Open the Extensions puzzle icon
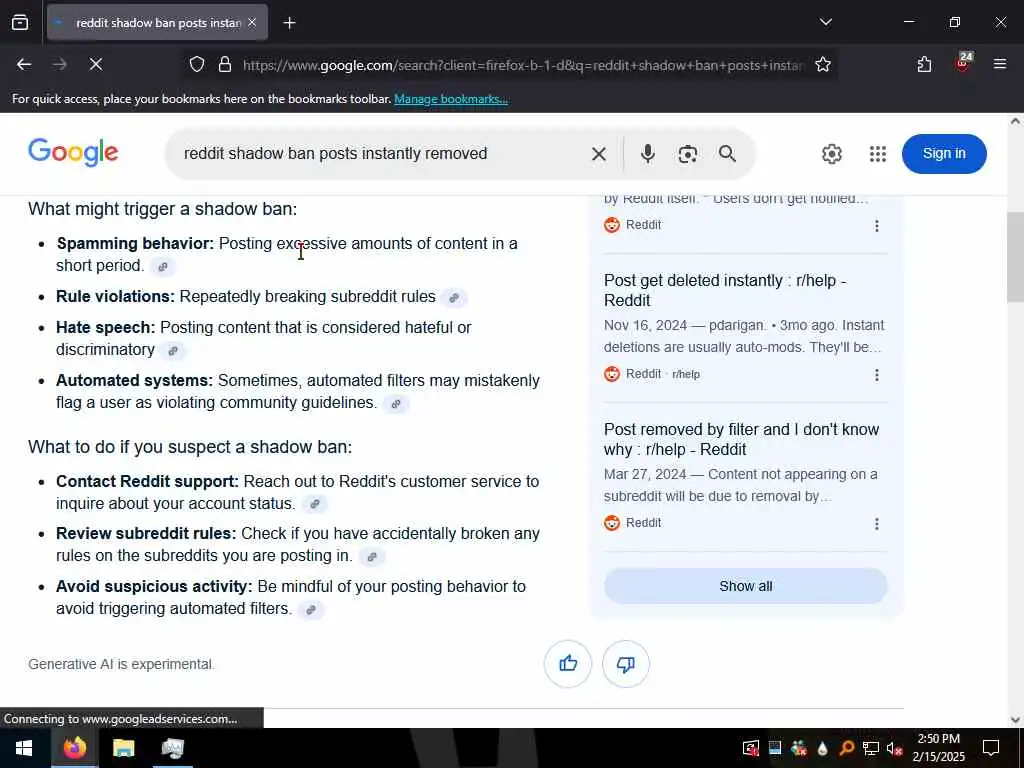Image resolution: width=1024 pixels, height=768 pixels. coord(924,65)
